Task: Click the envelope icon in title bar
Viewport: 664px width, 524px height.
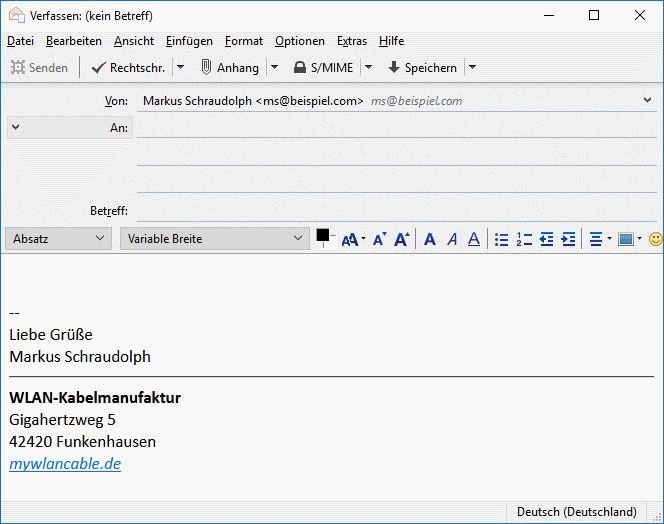Action: pyautogui.click(x=17, y=15)
